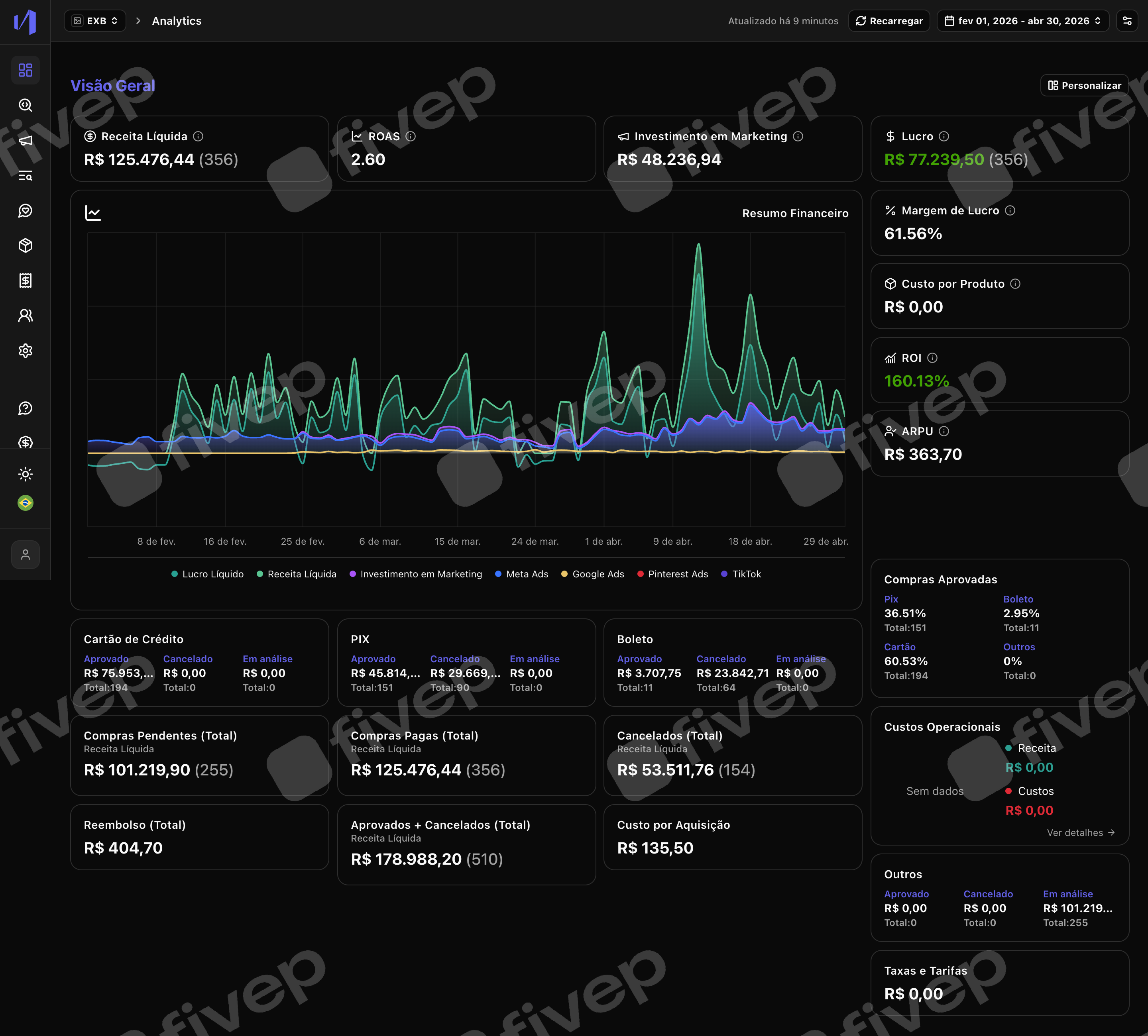The image size is (1148, 1036).
Task: Click the Google Ads yellow legend swatch
Action: [x=564, y=574]
